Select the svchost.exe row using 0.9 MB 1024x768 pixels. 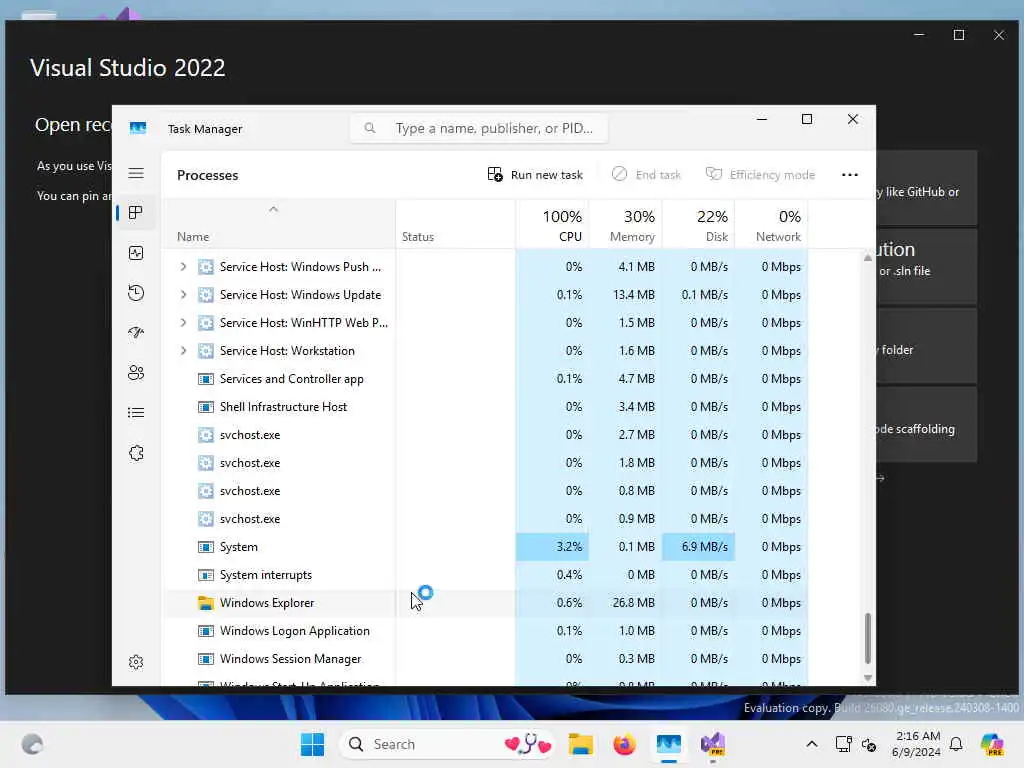pyautogui.click(x=485, y=519)
